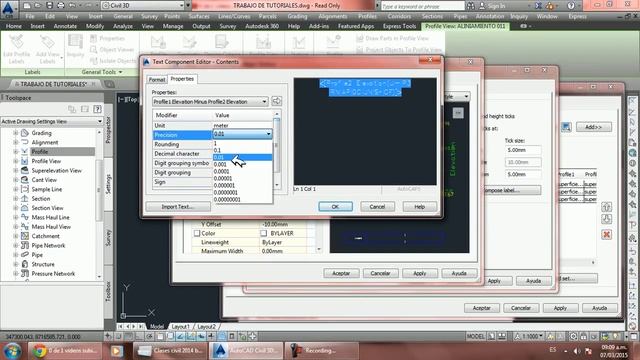
Task: Click the Catchment tree node icon
Action: (24, 236)
